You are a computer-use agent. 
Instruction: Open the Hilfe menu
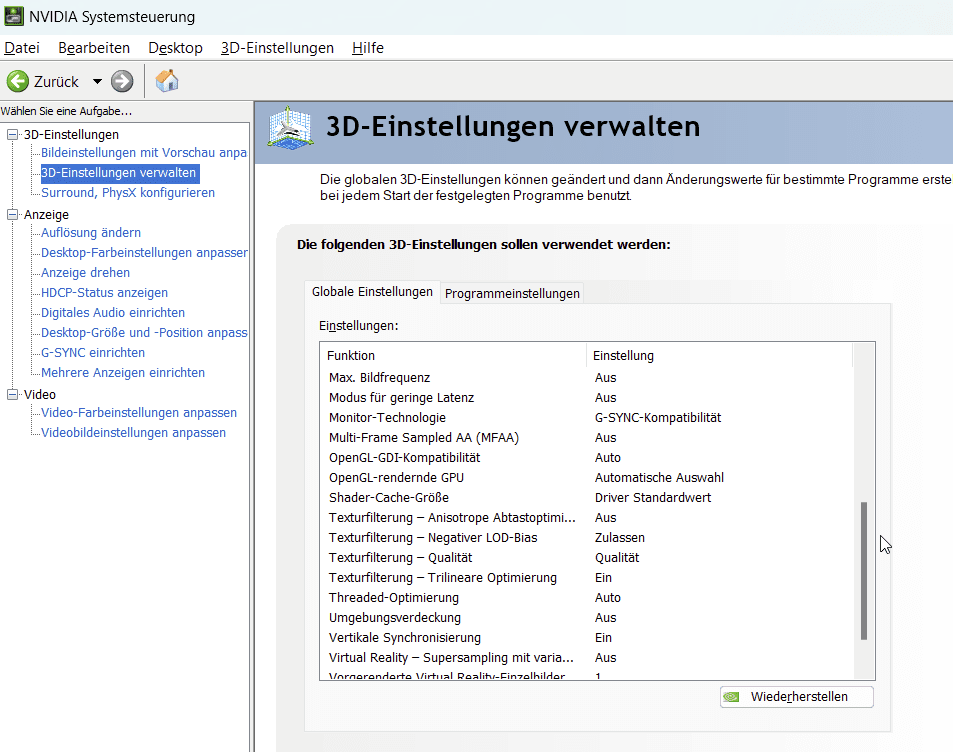[x=368, y=47]
